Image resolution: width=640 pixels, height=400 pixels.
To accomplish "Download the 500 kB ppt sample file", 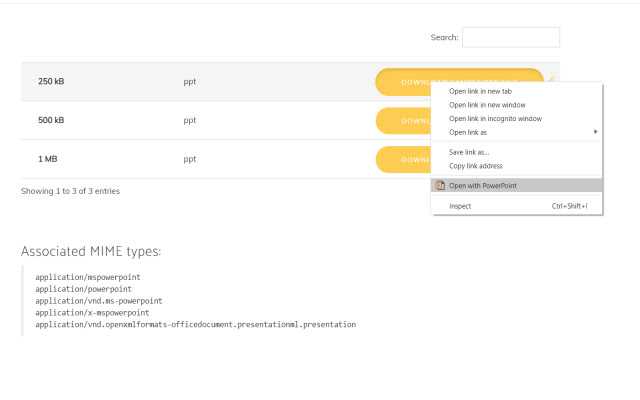I will coord(402,120).
